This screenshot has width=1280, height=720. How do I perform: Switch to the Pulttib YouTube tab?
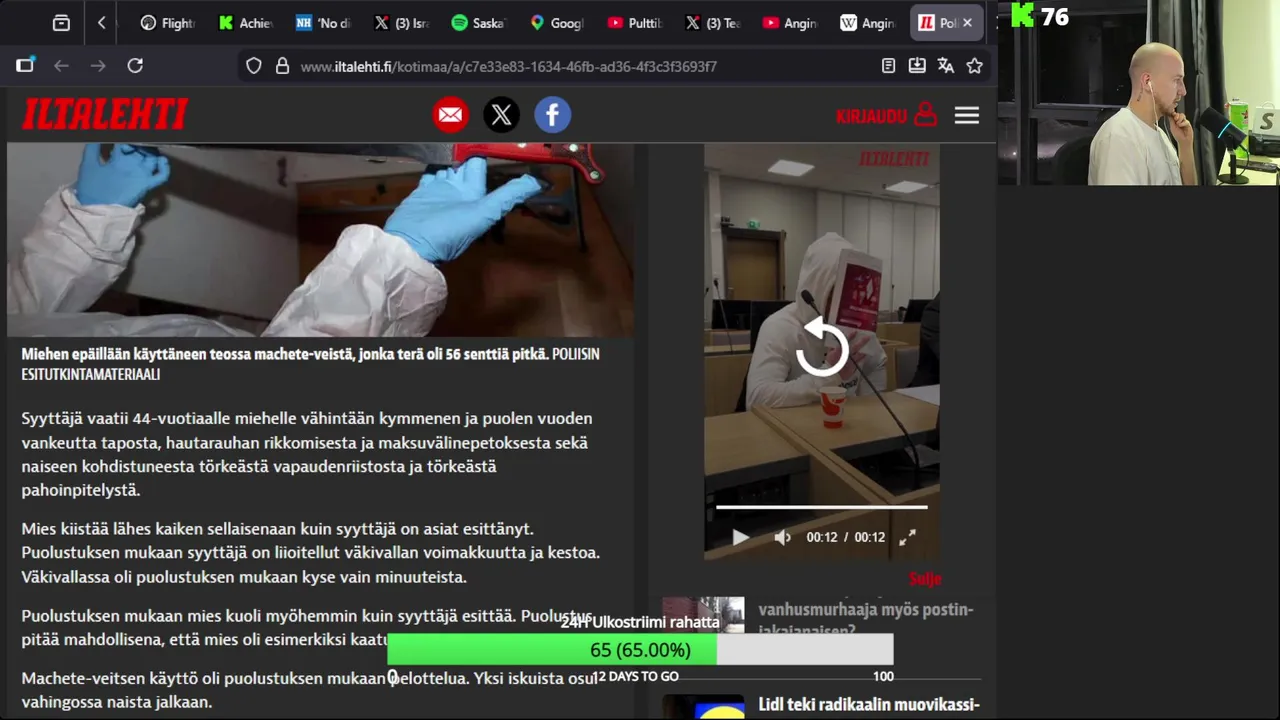tap(634, 22)
